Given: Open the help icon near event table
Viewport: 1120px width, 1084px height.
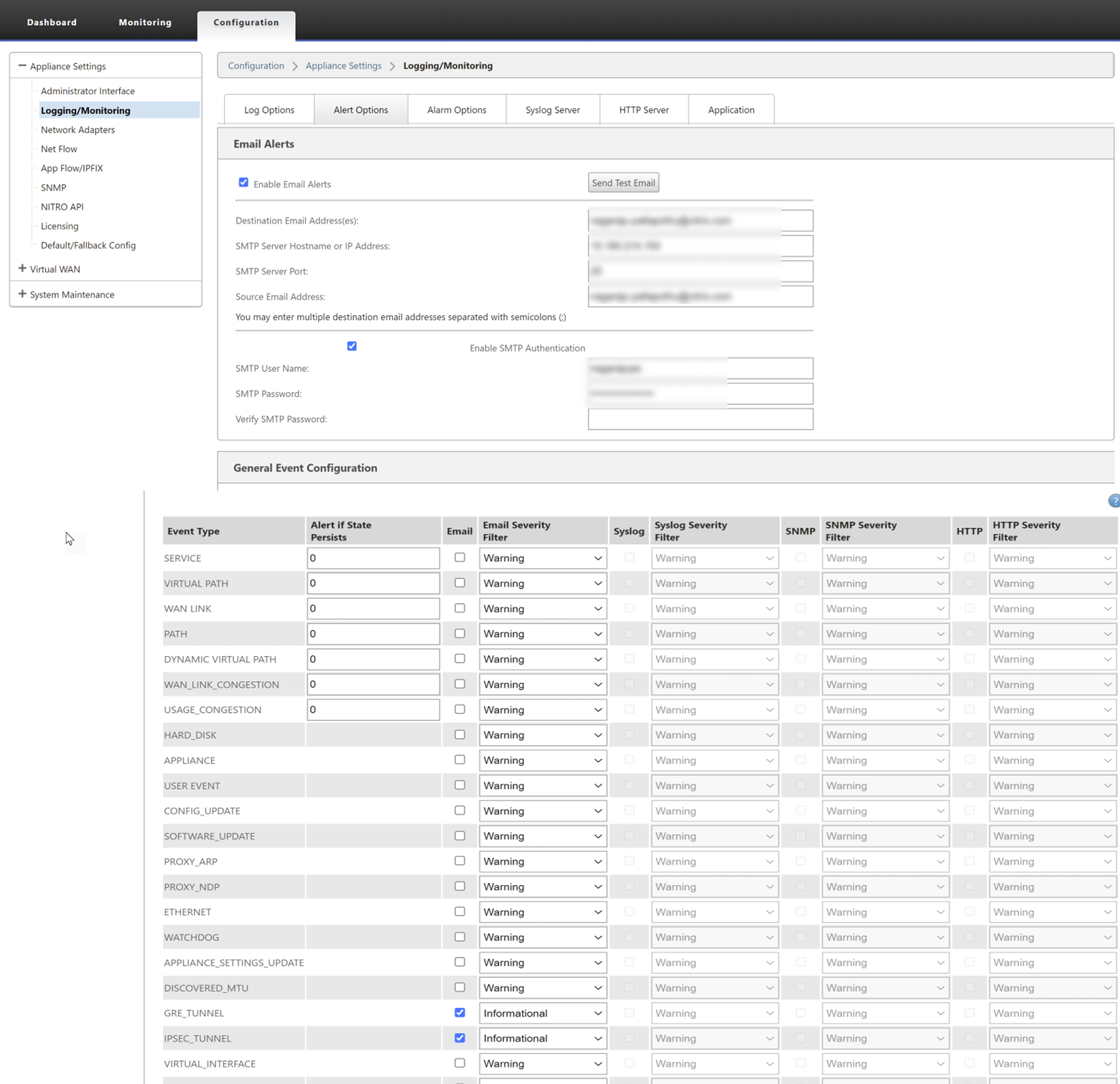Looking at the screenshot, I should click(1114, 501).
